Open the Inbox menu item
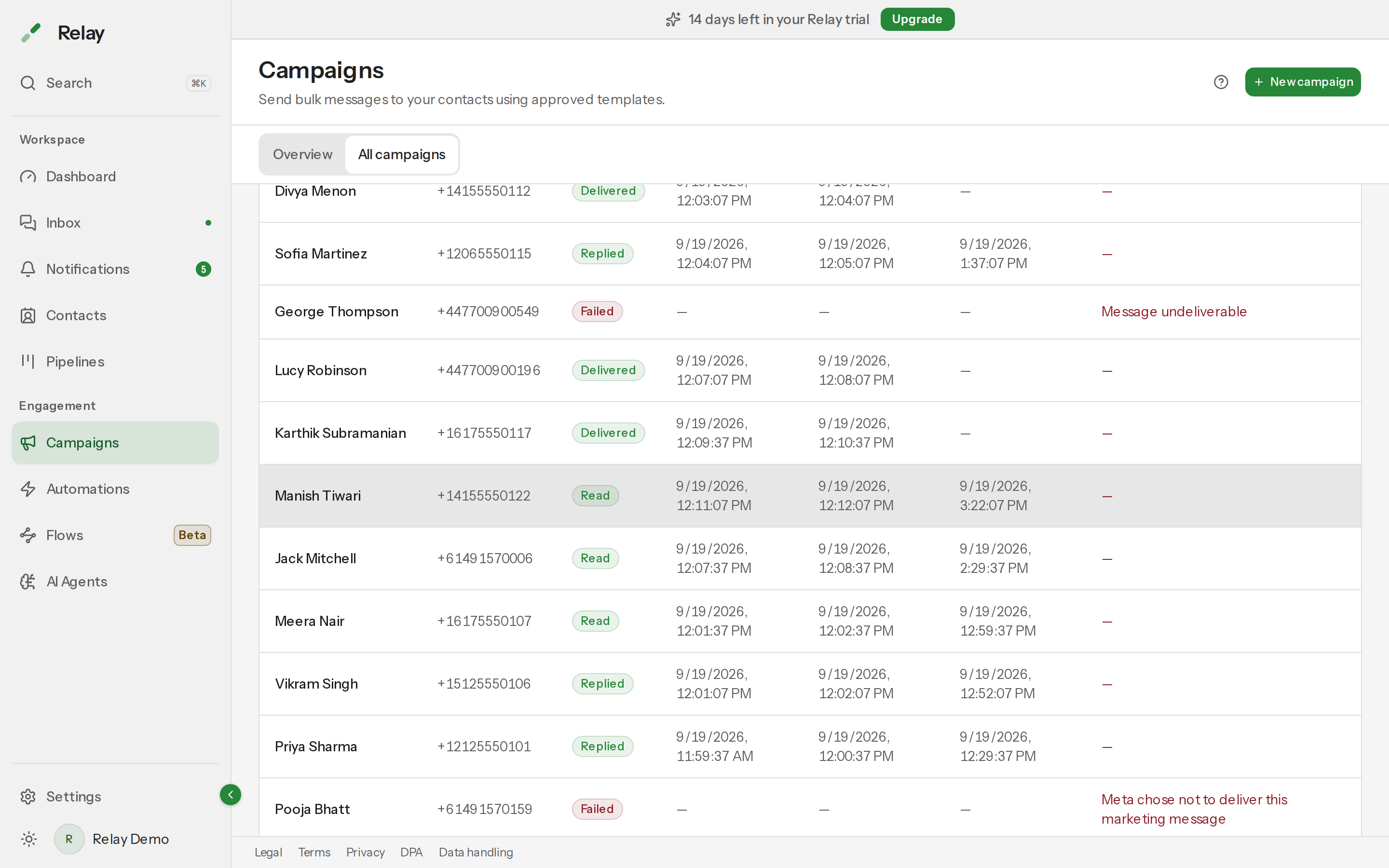Image resolution: width=1389 pixels, height=868 pixels. click(115, 222)
